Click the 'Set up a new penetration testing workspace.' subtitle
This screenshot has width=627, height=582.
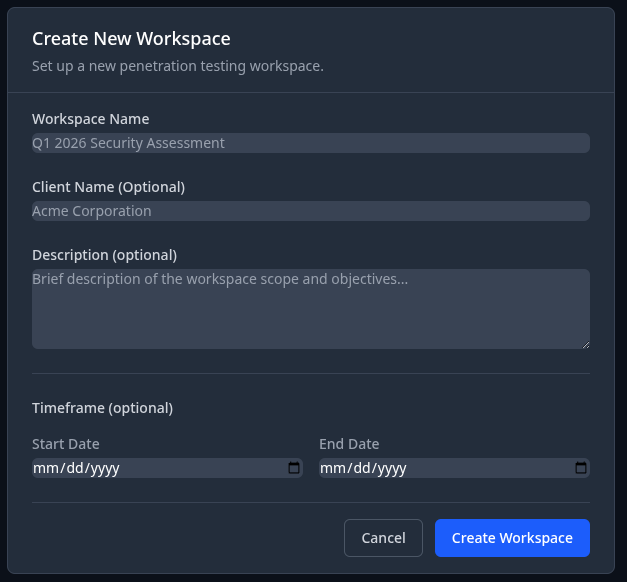[x=178, y=66]
